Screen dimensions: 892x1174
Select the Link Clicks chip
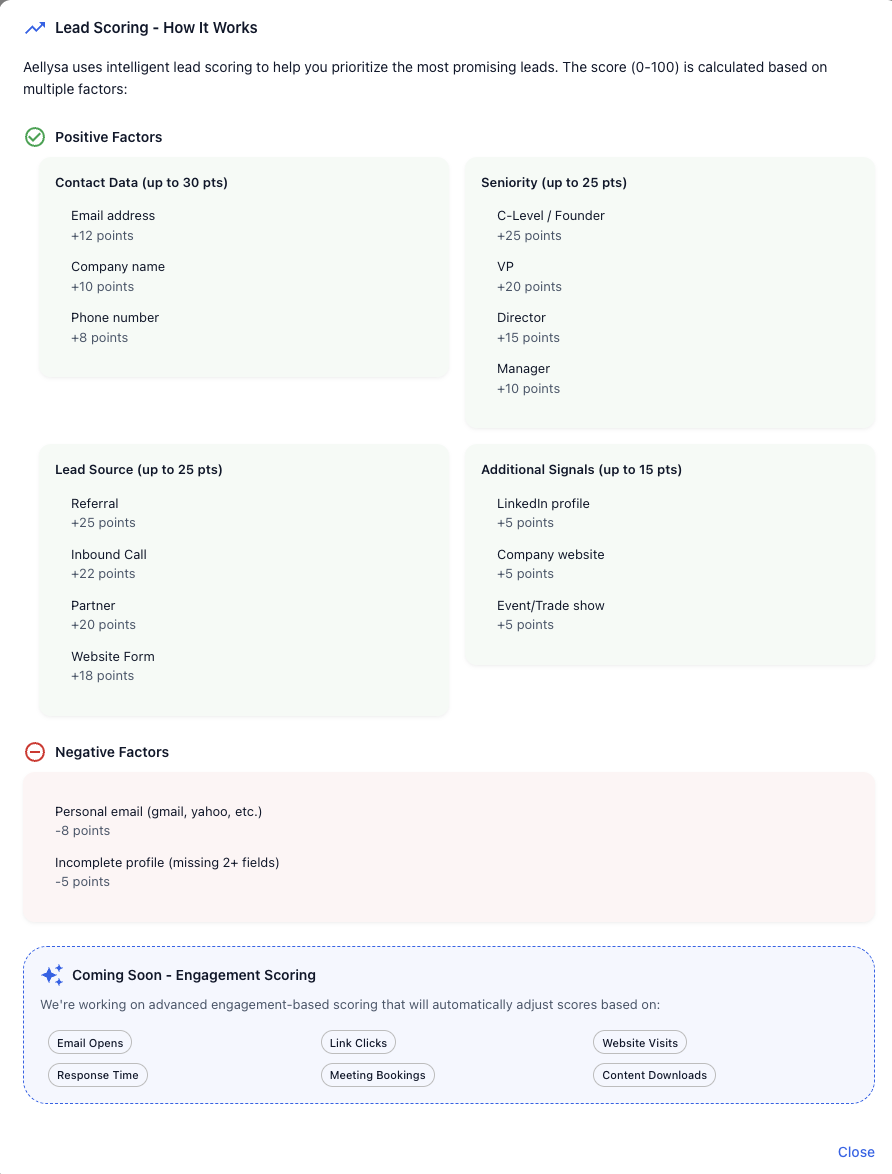coord(358,1043)
